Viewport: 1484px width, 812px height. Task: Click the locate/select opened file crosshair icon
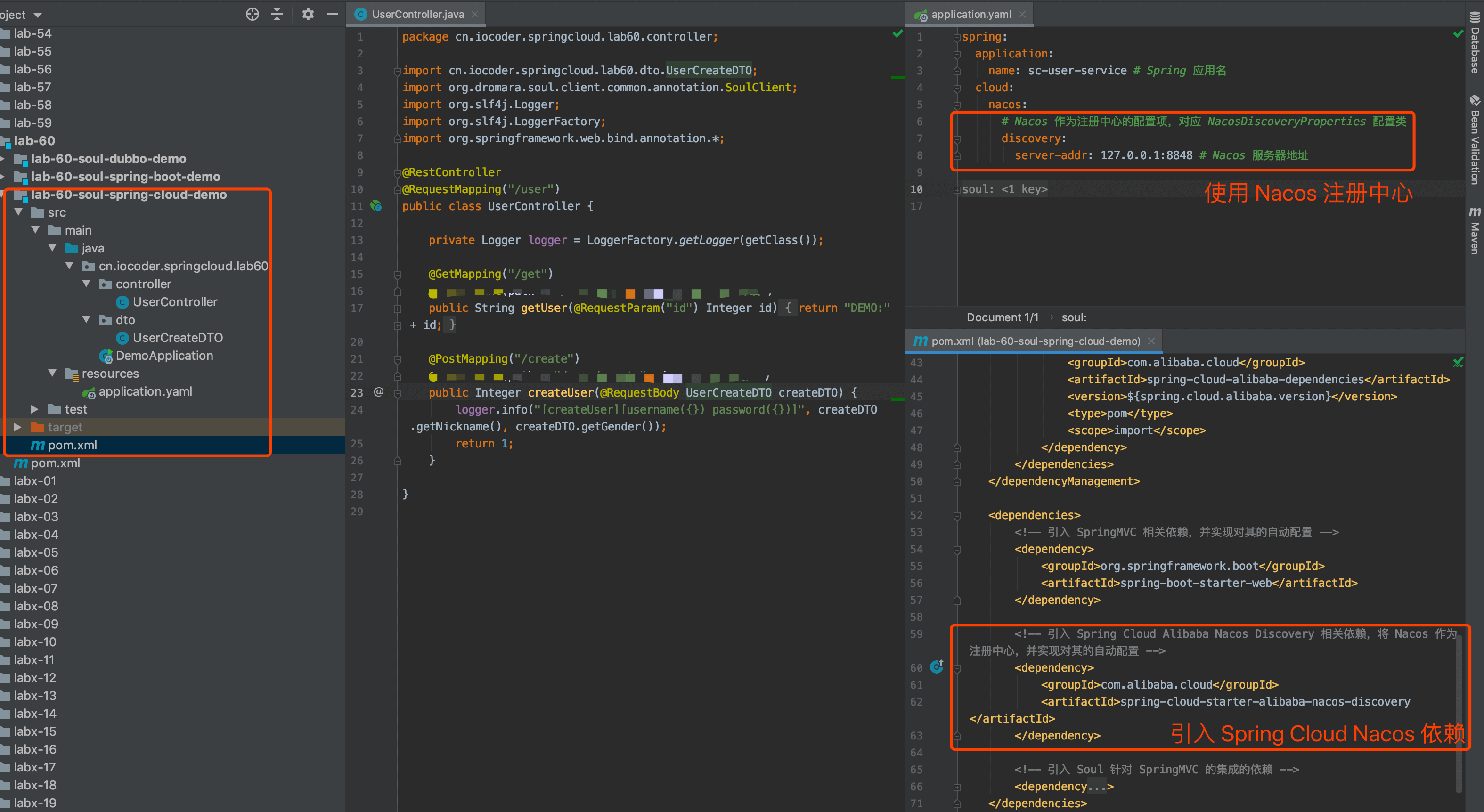coord(253,15)
